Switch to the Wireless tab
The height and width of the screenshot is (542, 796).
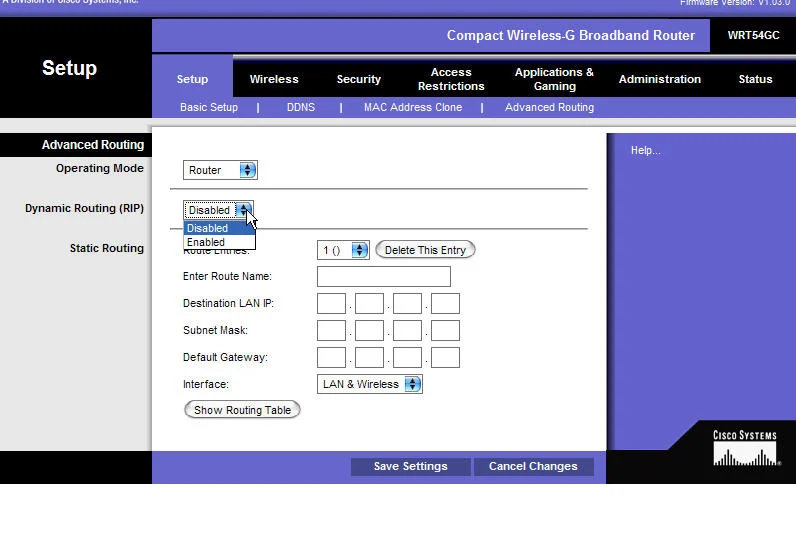[274, 79]
